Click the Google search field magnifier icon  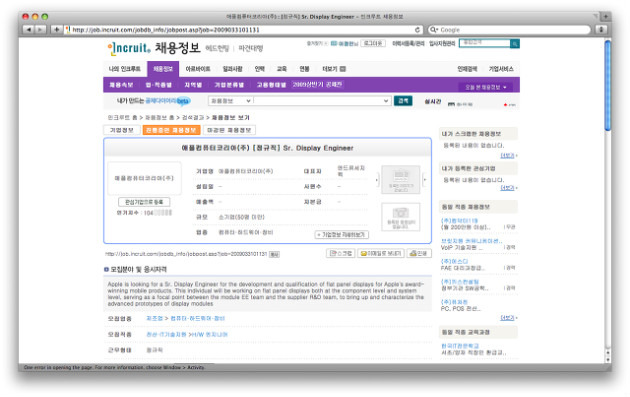[434, 30]
